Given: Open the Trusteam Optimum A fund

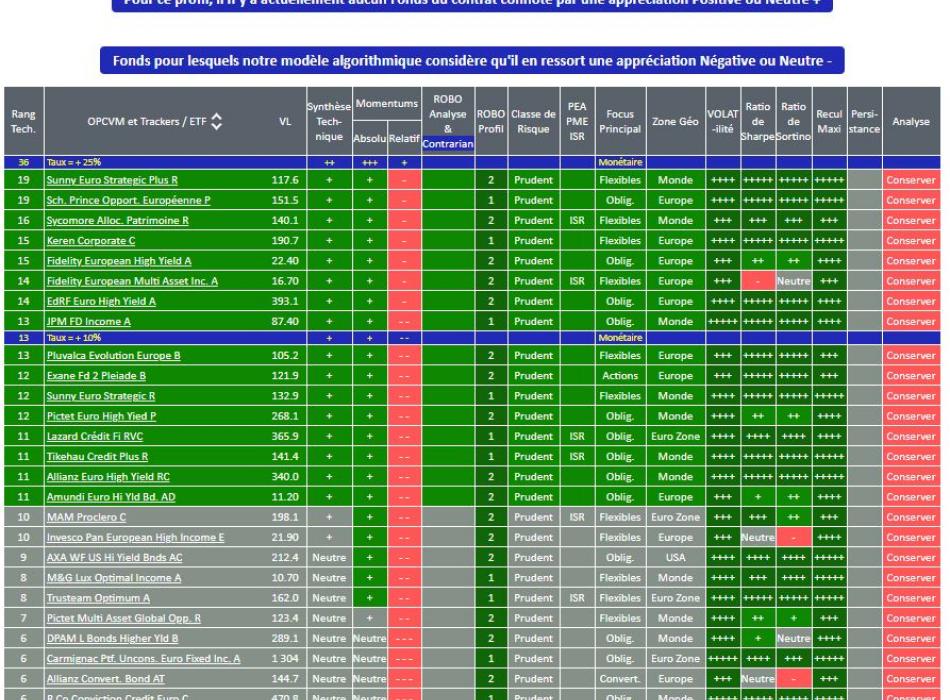Looking at the screenshot, I should pyautogui.click(x=98, y=598).
